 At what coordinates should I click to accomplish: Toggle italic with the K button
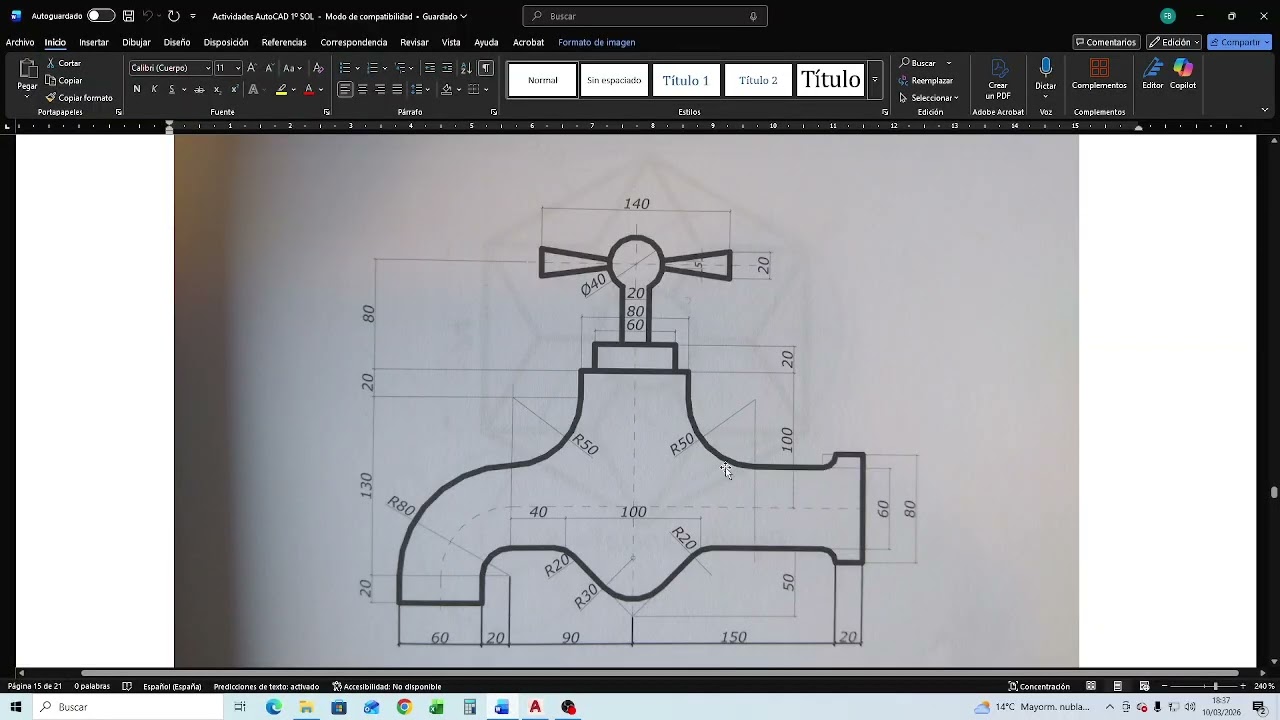pyautogui.click(x=154, y=89)
